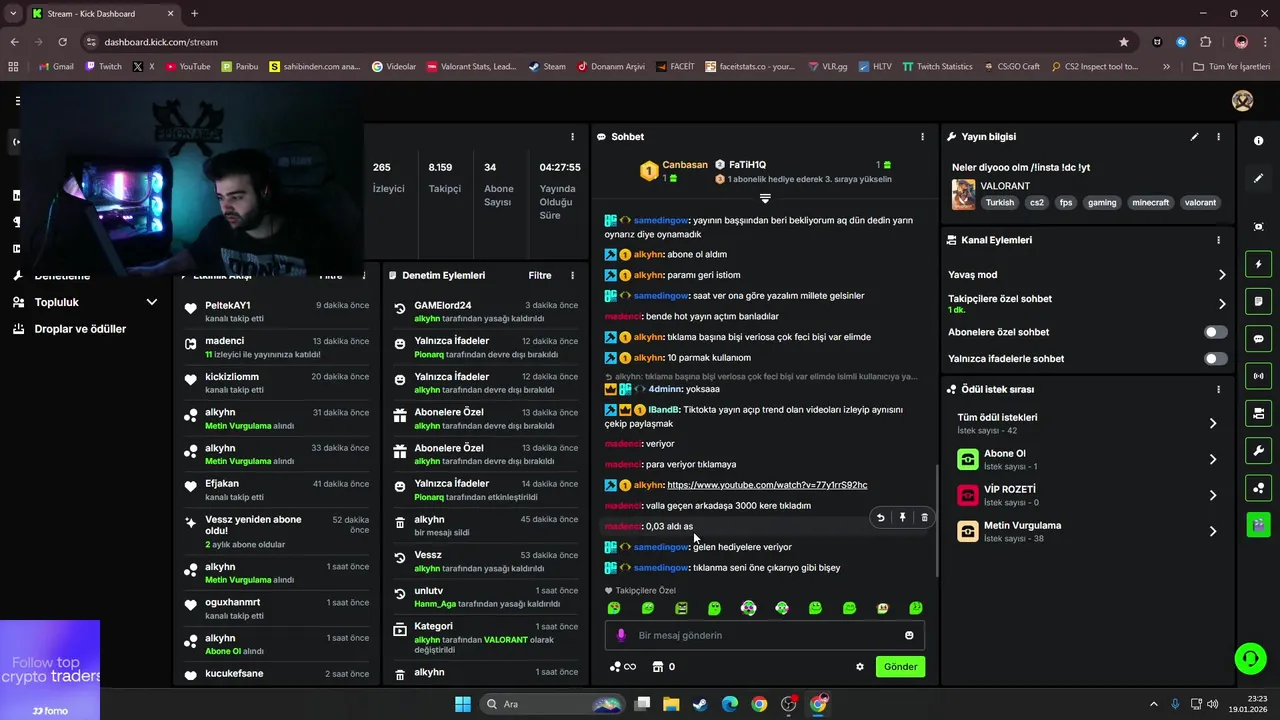Send the message with Gönder button
Screen dimensions: 1280x720
[900, 667]
